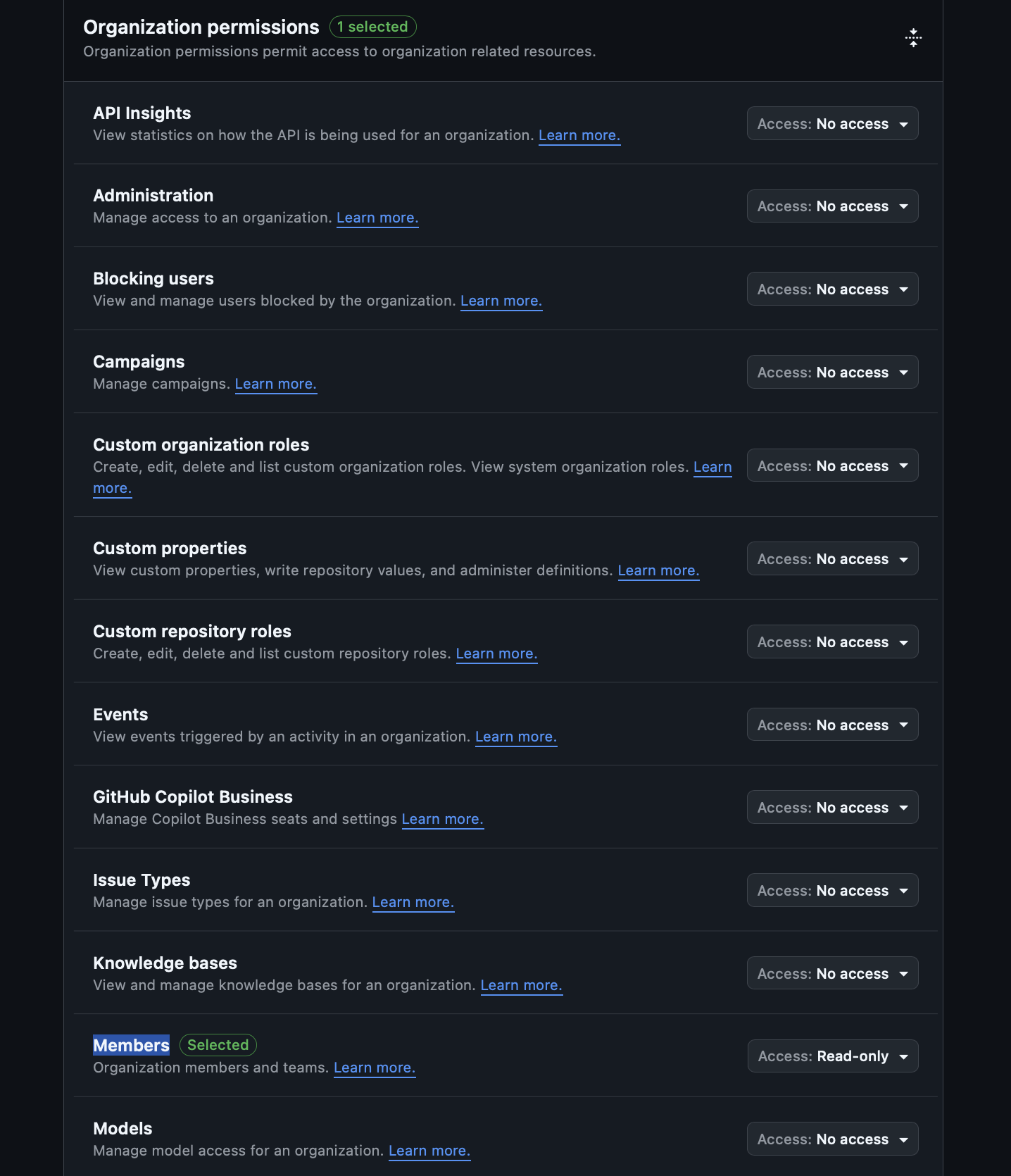Viewport: 1011px width, 1176px height.
Task: Follow Custom organization roles Learn more link
Action: coord(712,467)
